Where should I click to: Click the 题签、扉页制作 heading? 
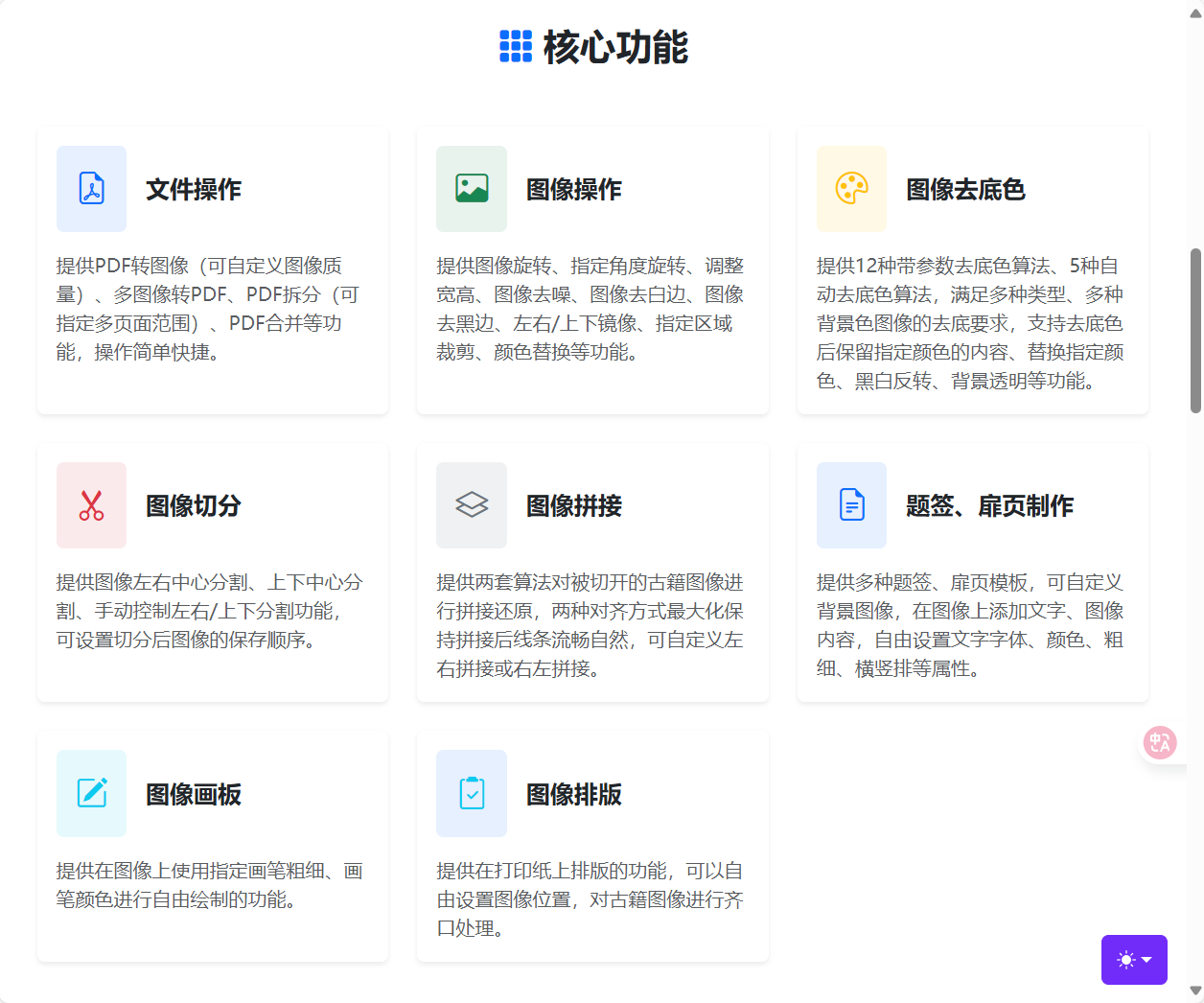pyautogui.click(x=989, y=506)
